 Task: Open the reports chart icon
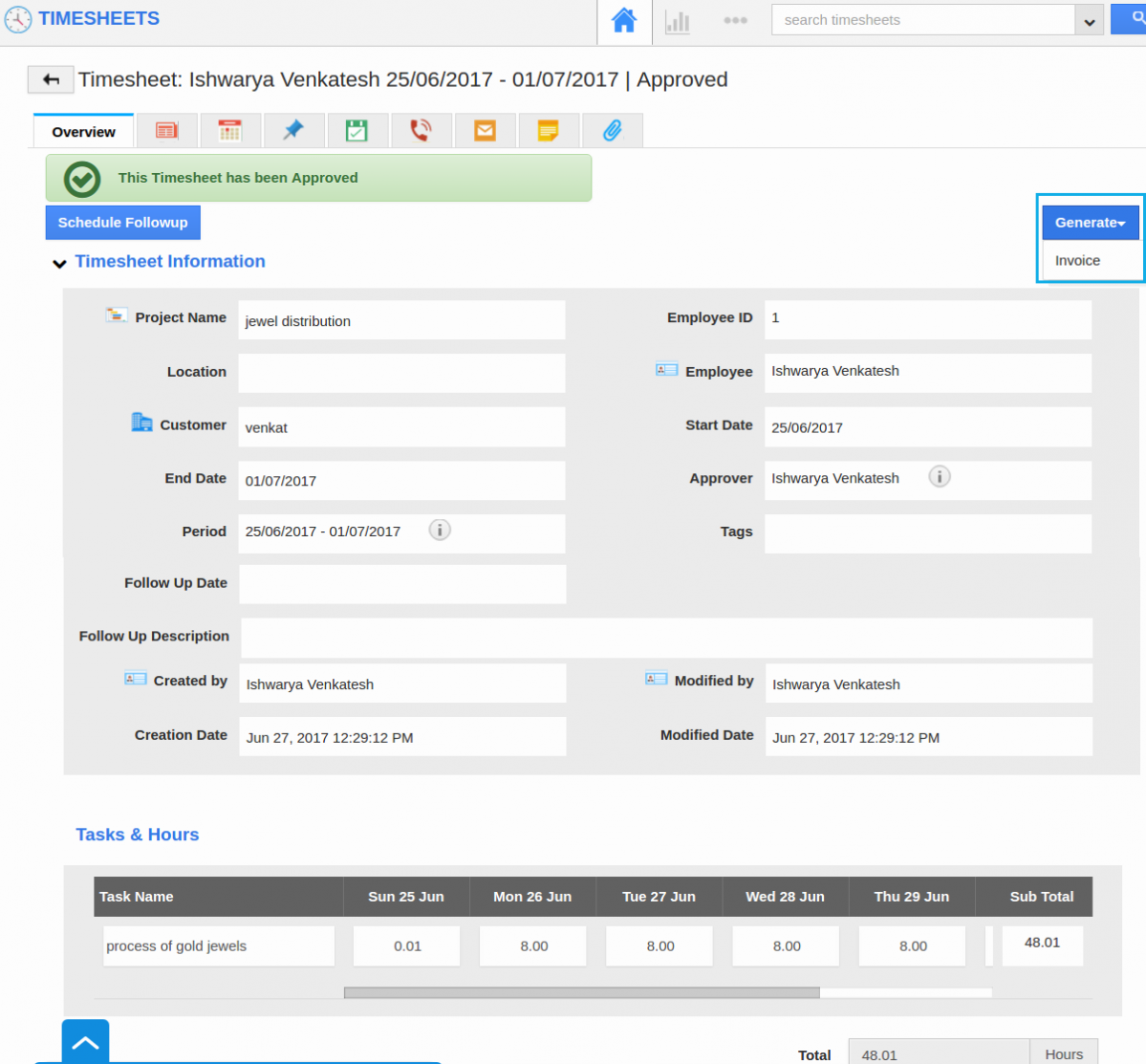tap(677, 21)
